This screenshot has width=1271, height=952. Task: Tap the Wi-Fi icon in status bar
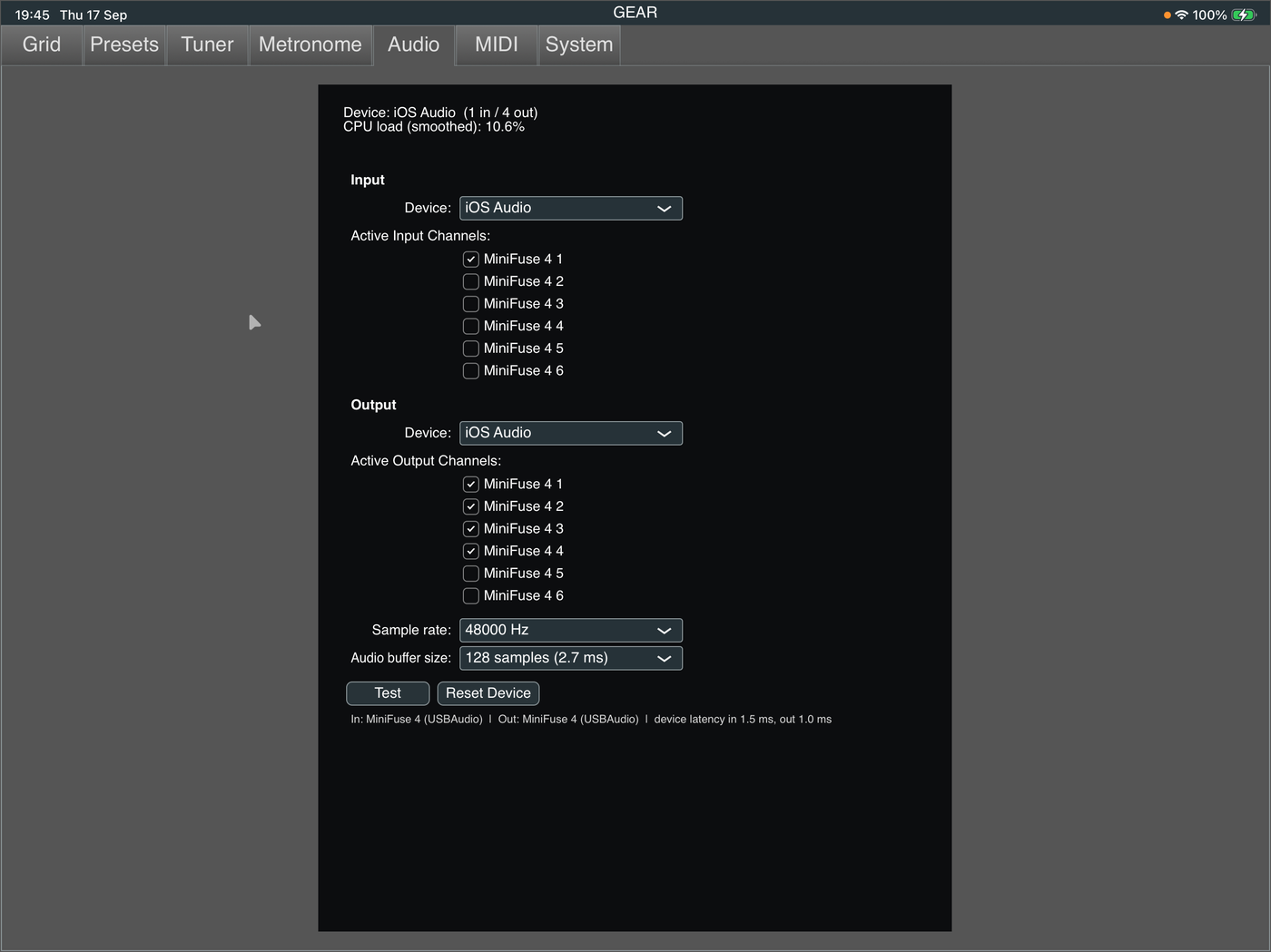point(1181,15)
